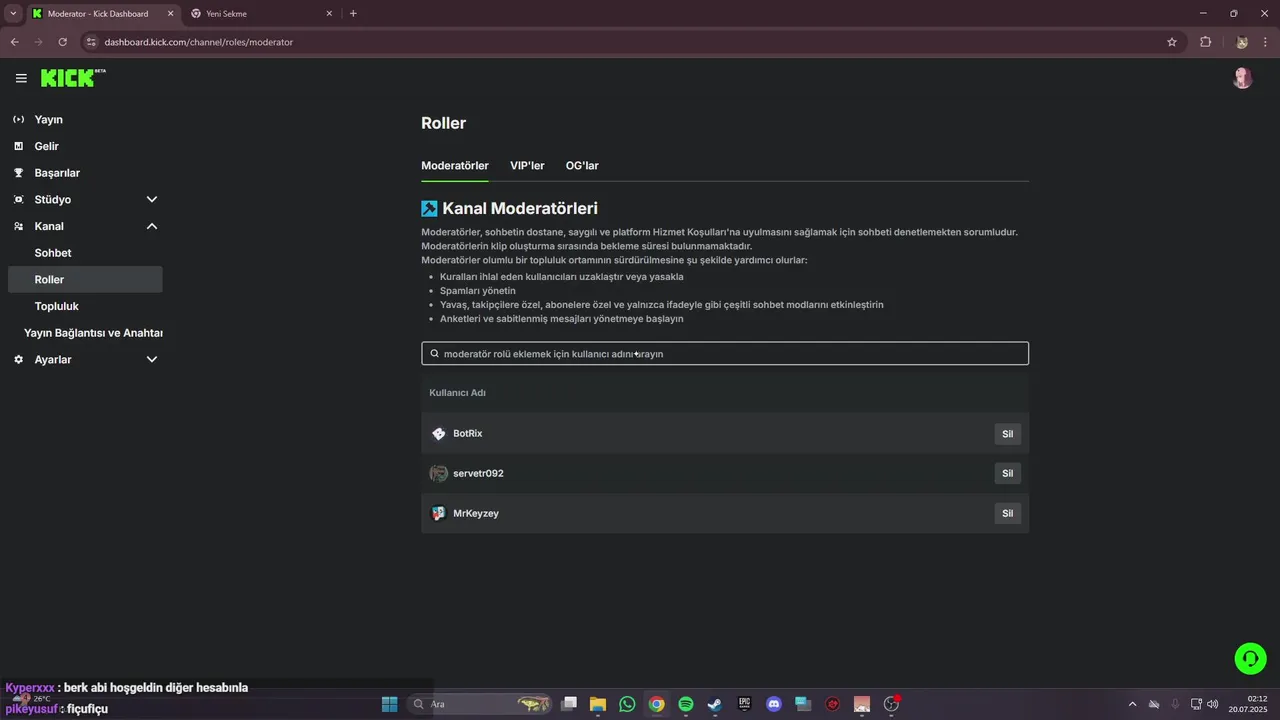The width and height of the screenshot is (1280, 720).
Task: Click the Stüdyo icon in sidebar
Action: (18, 200)
